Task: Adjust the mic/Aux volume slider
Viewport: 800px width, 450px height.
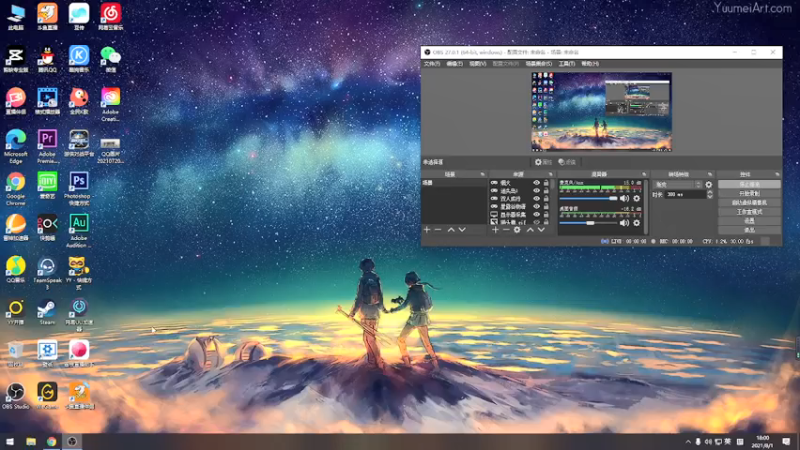Action: [588, 198]
